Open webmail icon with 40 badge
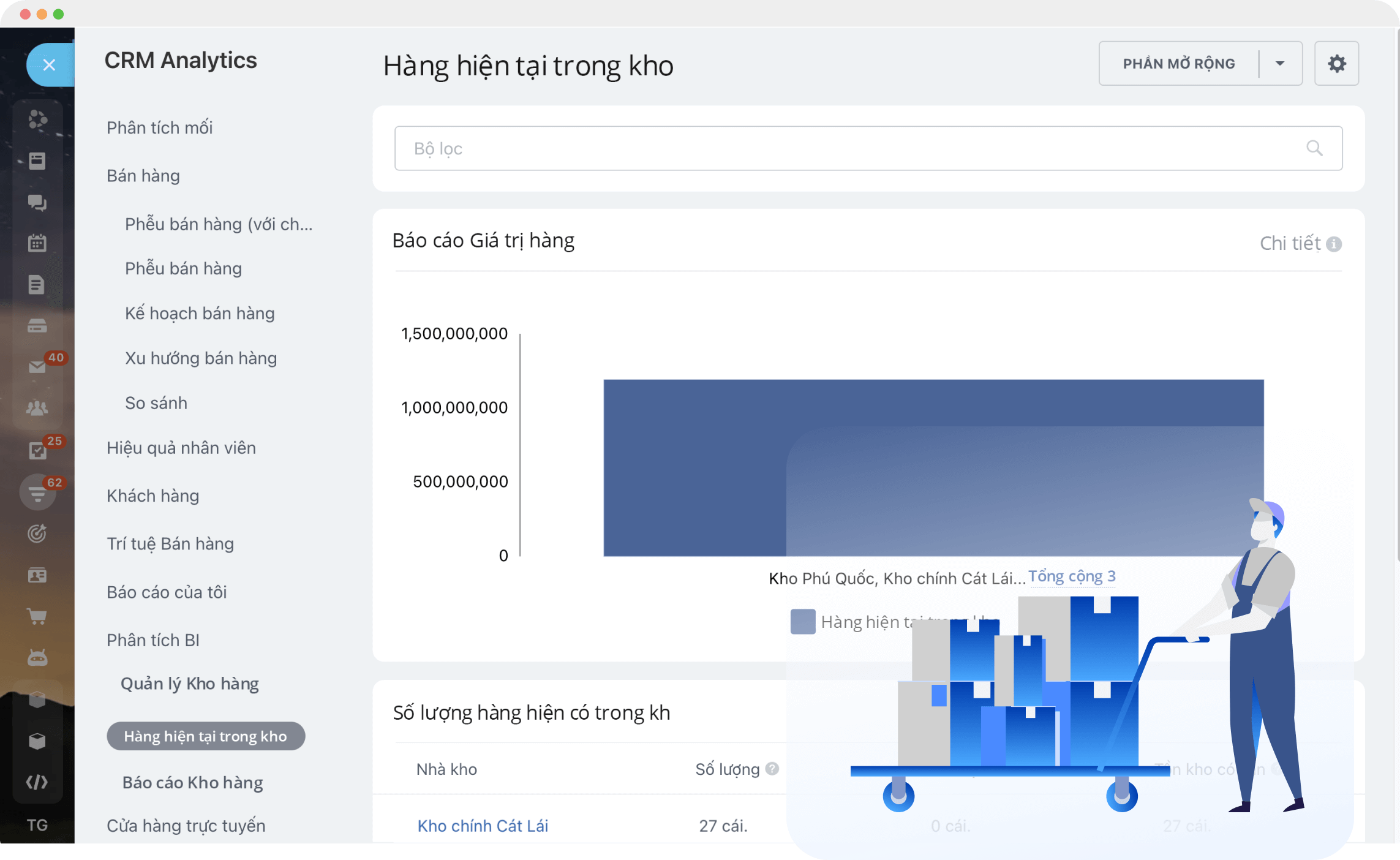The height and width of the screenshot is (860, 1400). pyautogui.click(x=37, y=367)
